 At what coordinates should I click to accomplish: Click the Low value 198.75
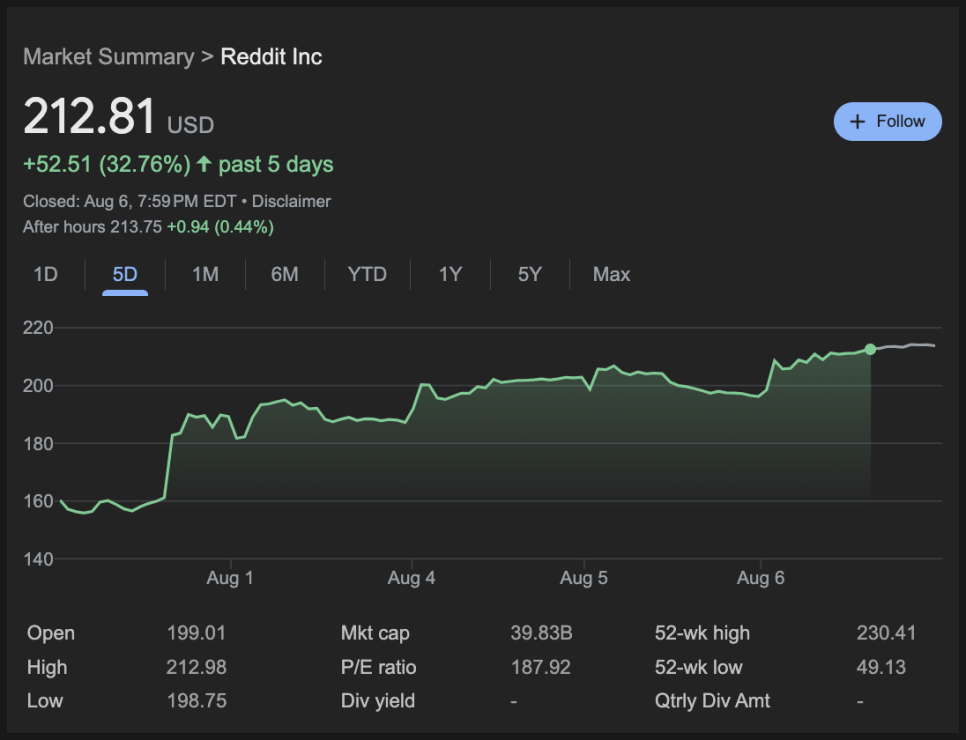tap(197, 701)
